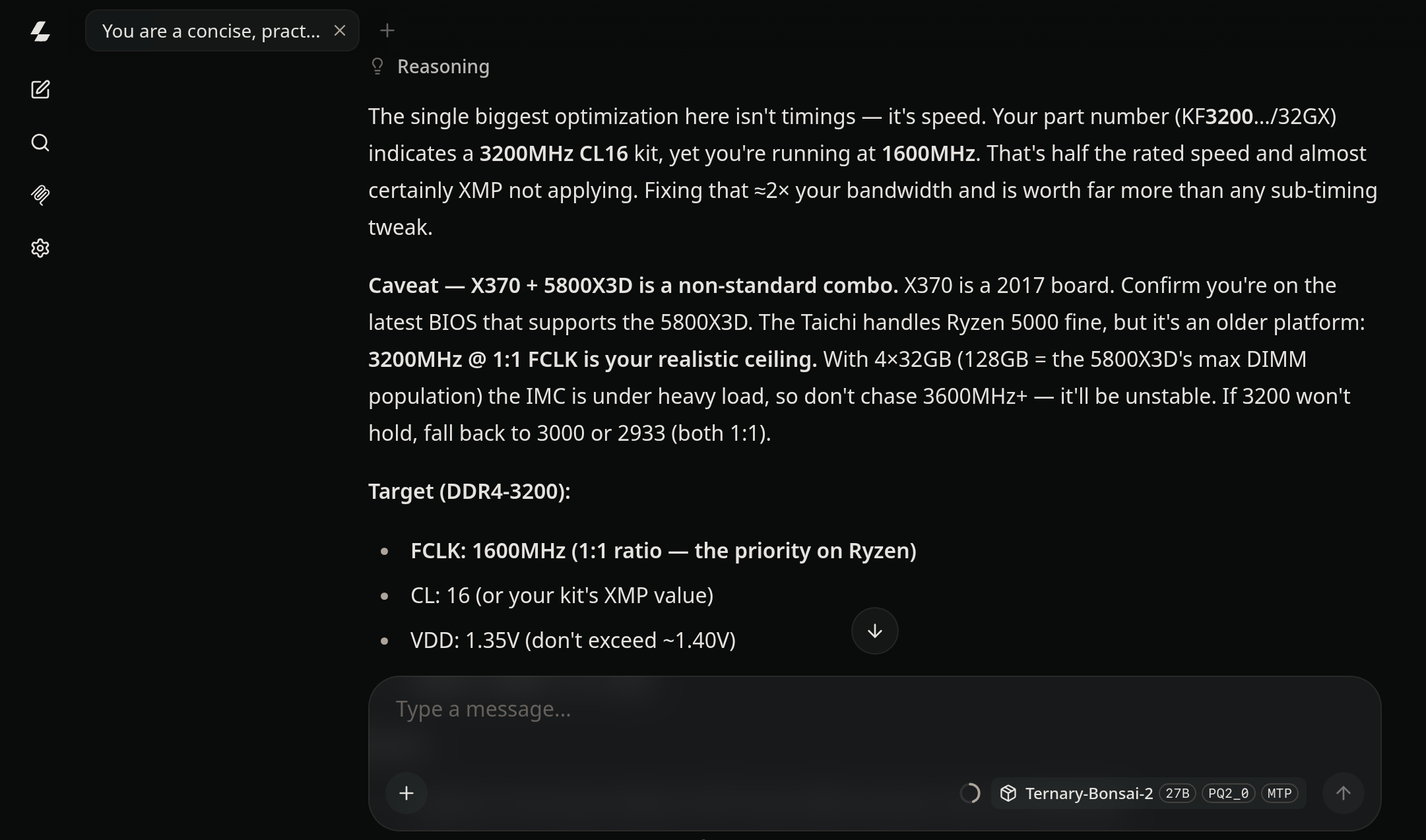Screen dimensions: 1426x840
Task: Click the send arrow button
Action: click(1343, 793)
